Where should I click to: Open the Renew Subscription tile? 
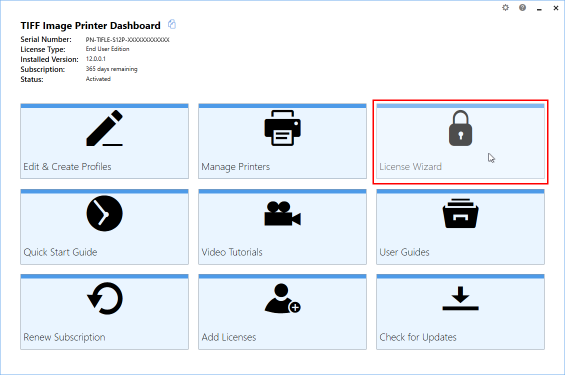pyautogui.click(x=104, y=312)
